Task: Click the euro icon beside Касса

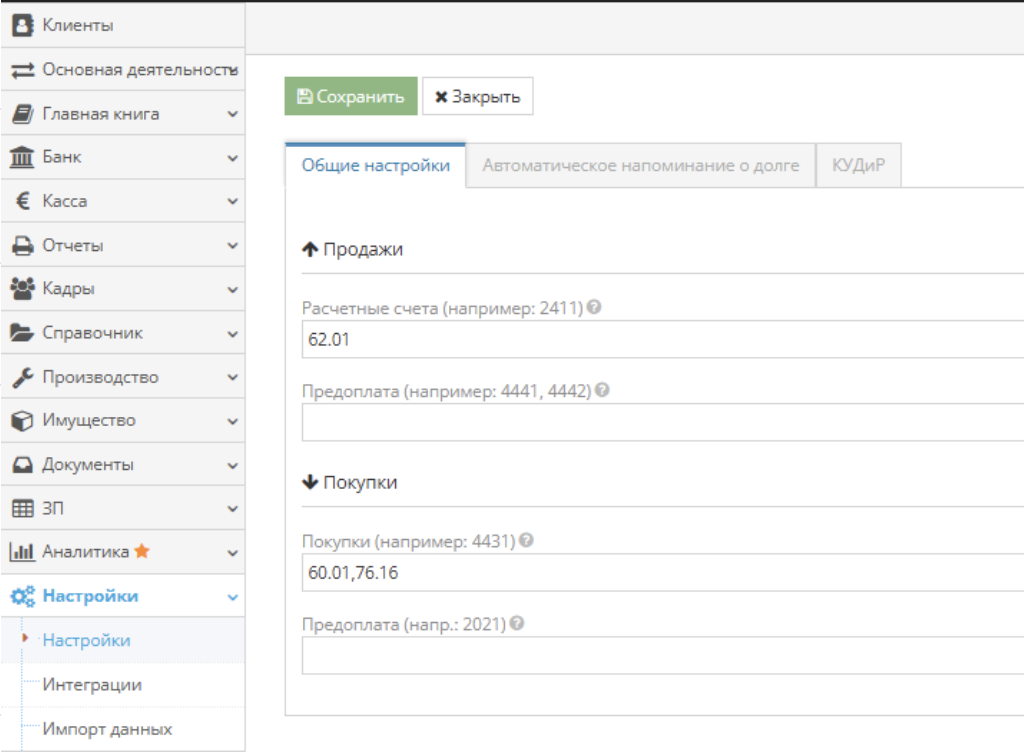Action: click(x=22, y=201)
